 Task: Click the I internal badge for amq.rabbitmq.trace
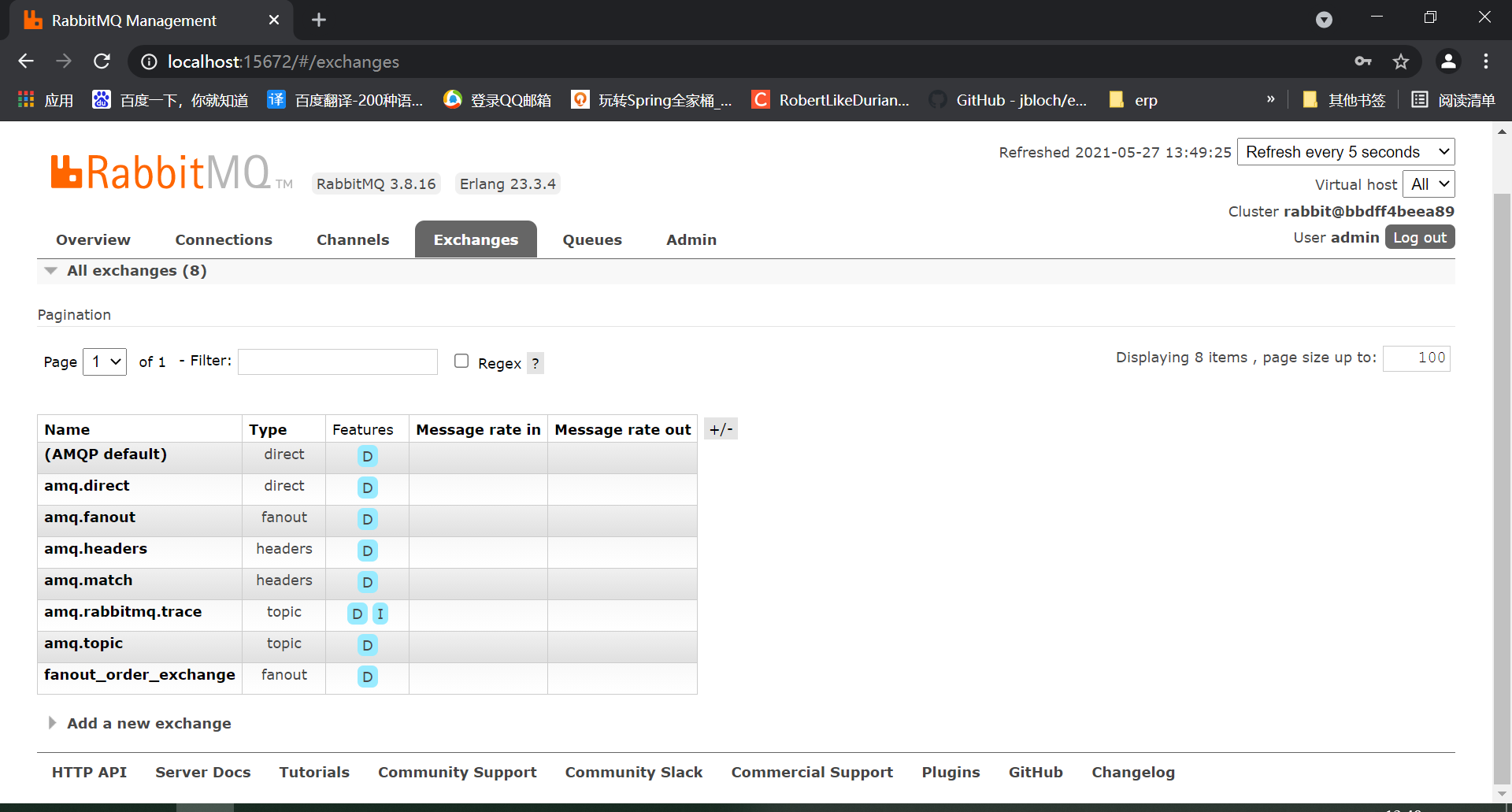pos(380,614)
